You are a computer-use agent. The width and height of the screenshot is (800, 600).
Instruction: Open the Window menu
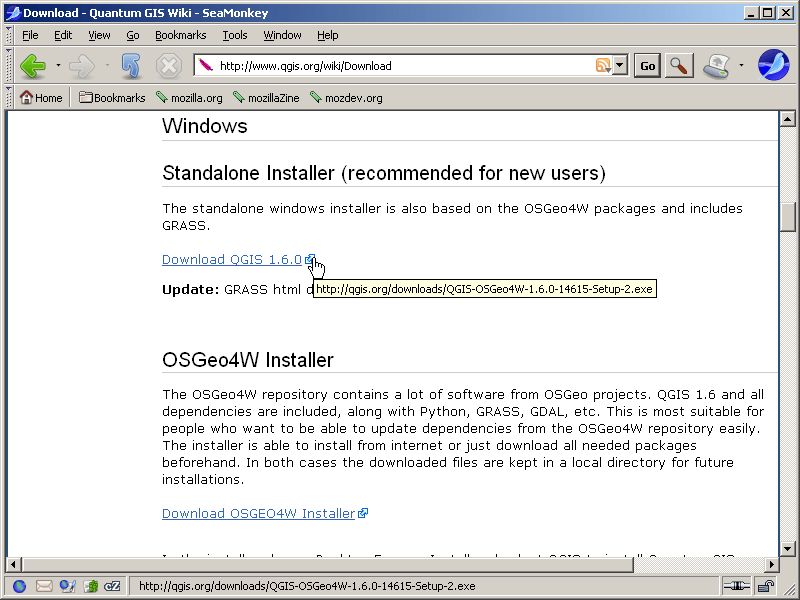point(282,35)
